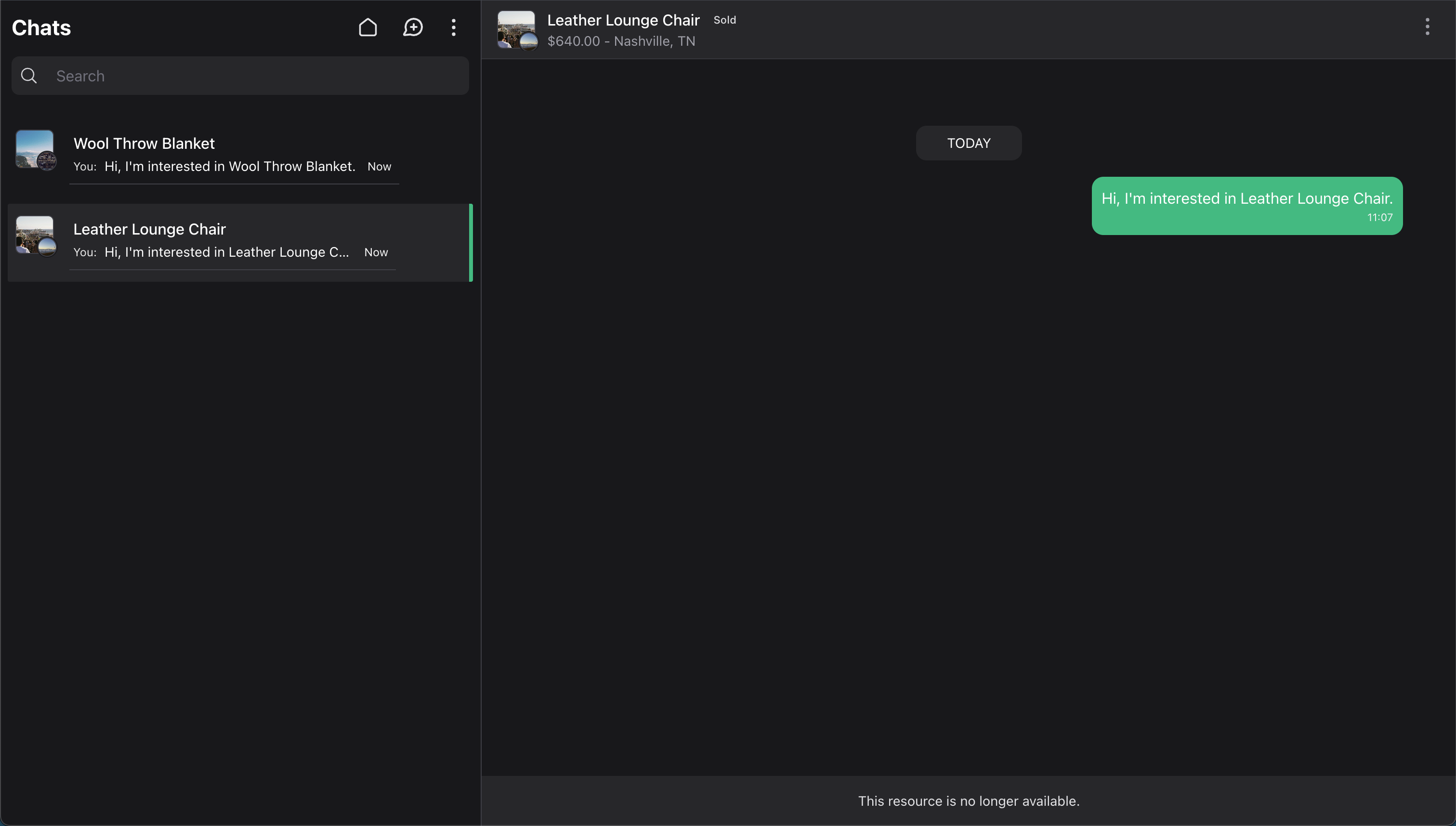The width and height of the screenshot is (1456, 826).
Task: Click the listing thumbnail in the conversation header
Action: point(517,30)
